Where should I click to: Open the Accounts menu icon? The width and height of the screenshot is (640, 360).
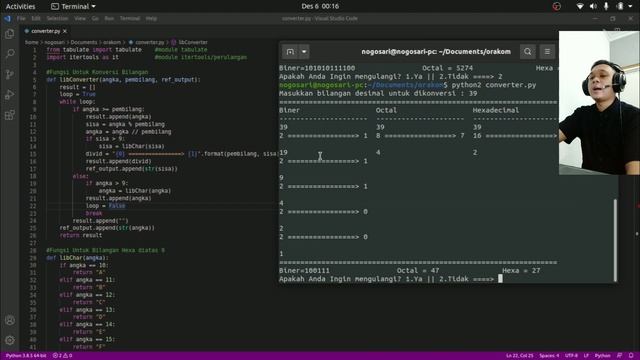[x=10, y=320]
